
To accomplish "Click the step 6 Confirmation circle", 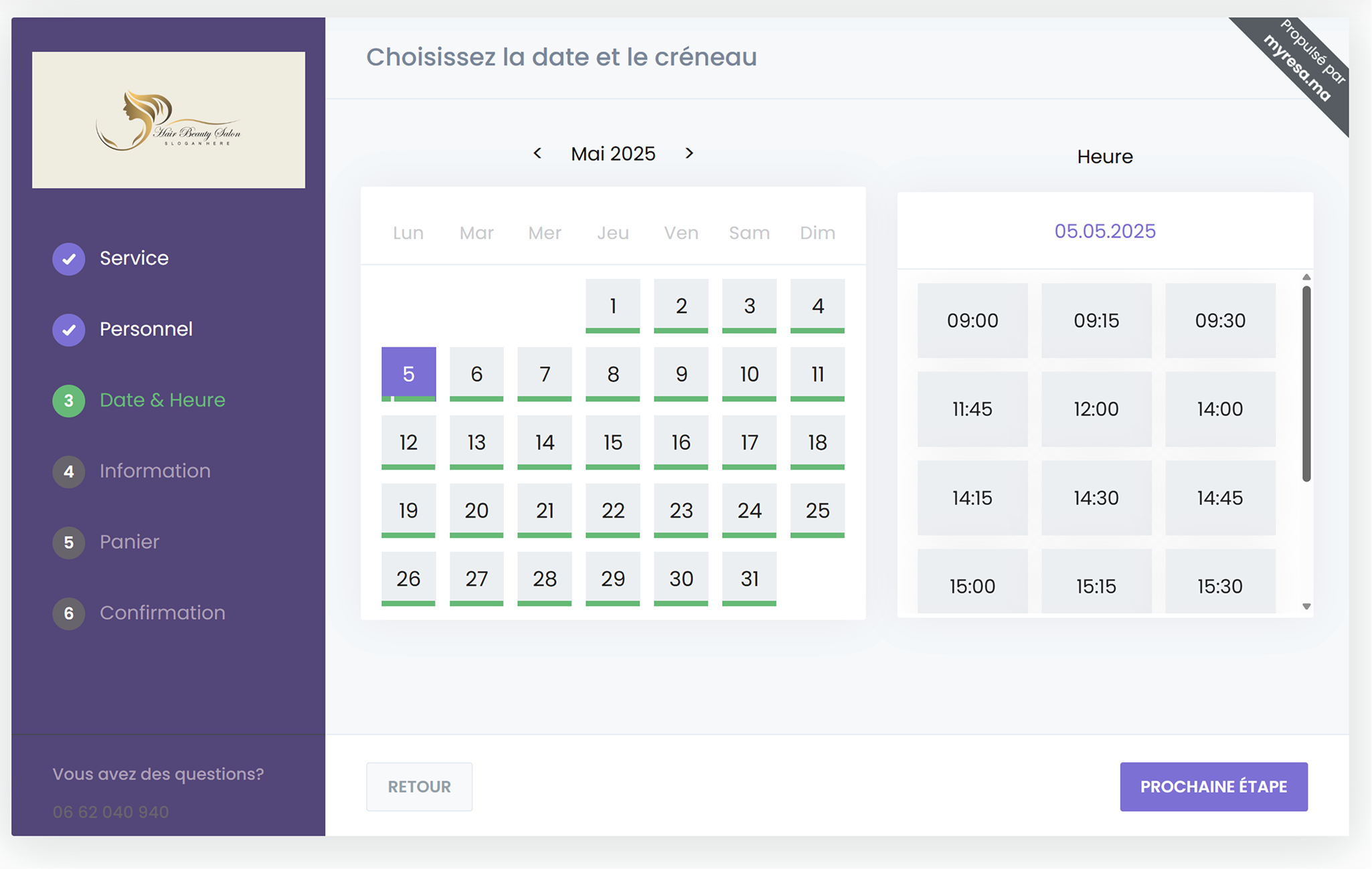I will tap(69, 613).
